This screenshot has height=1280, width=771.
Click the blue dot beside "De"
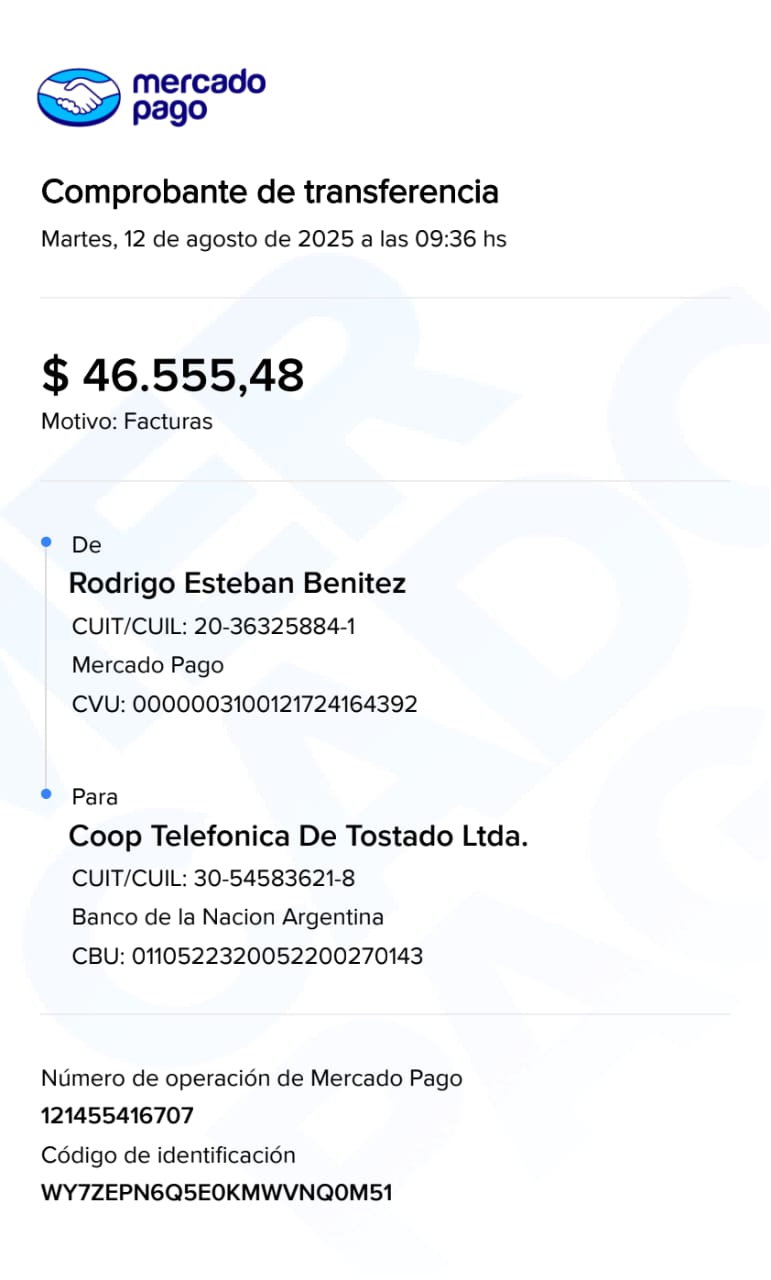click(46, 542)
